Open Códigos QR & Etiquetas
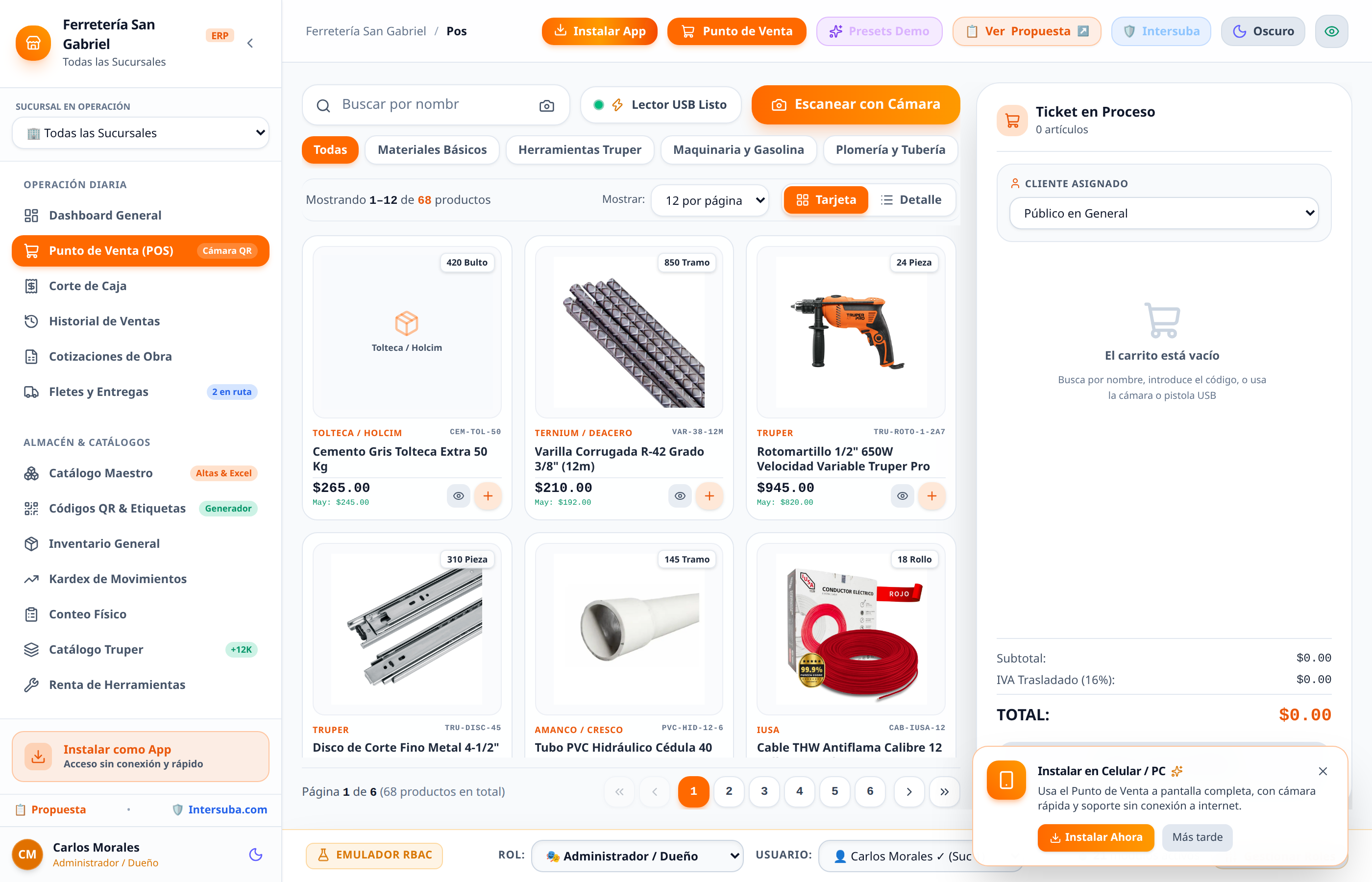Screen dimensions: 1372x882 pos(140,509)
